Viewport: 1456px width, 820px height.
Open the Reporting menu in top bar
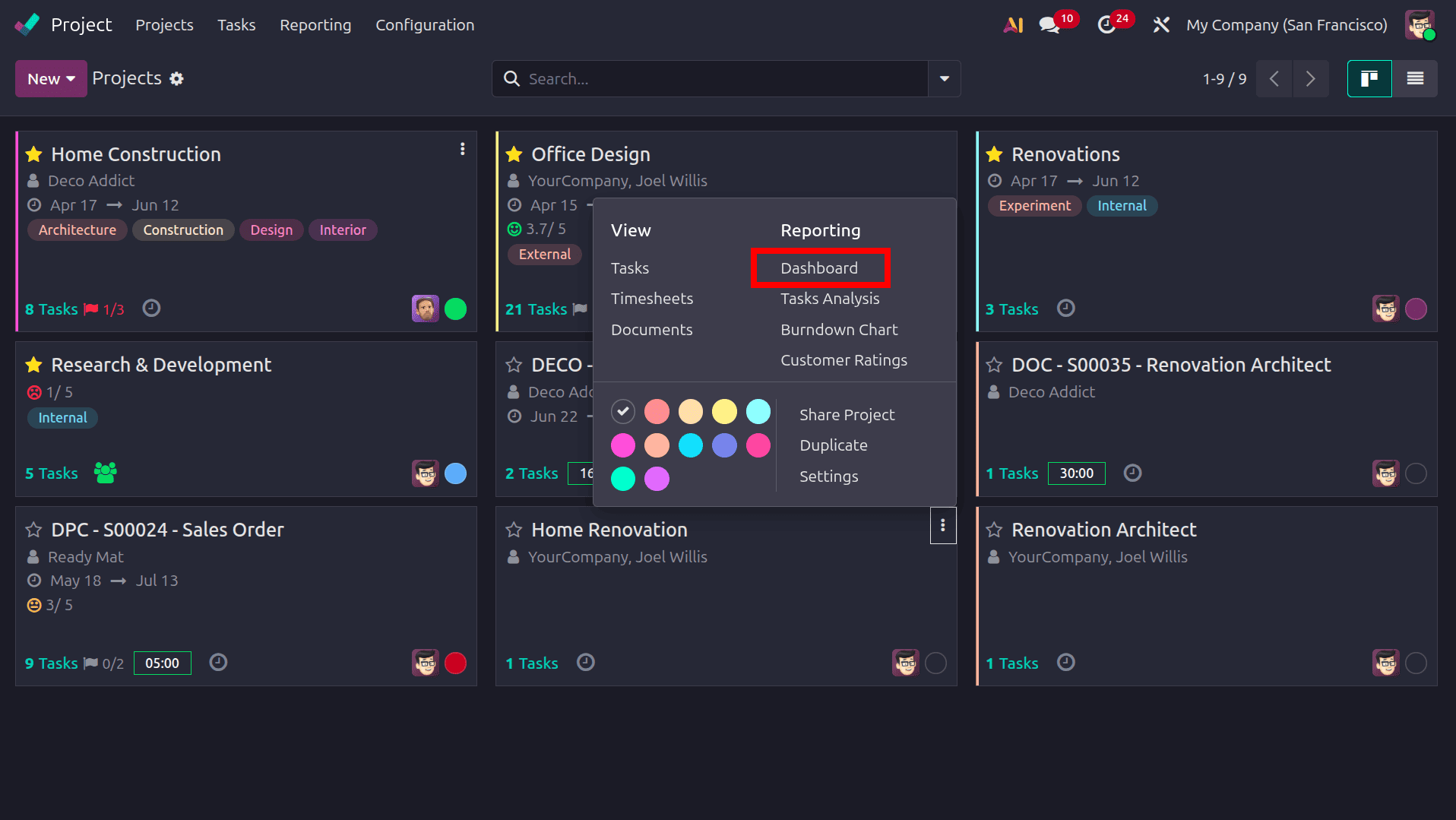pos(315,25)
